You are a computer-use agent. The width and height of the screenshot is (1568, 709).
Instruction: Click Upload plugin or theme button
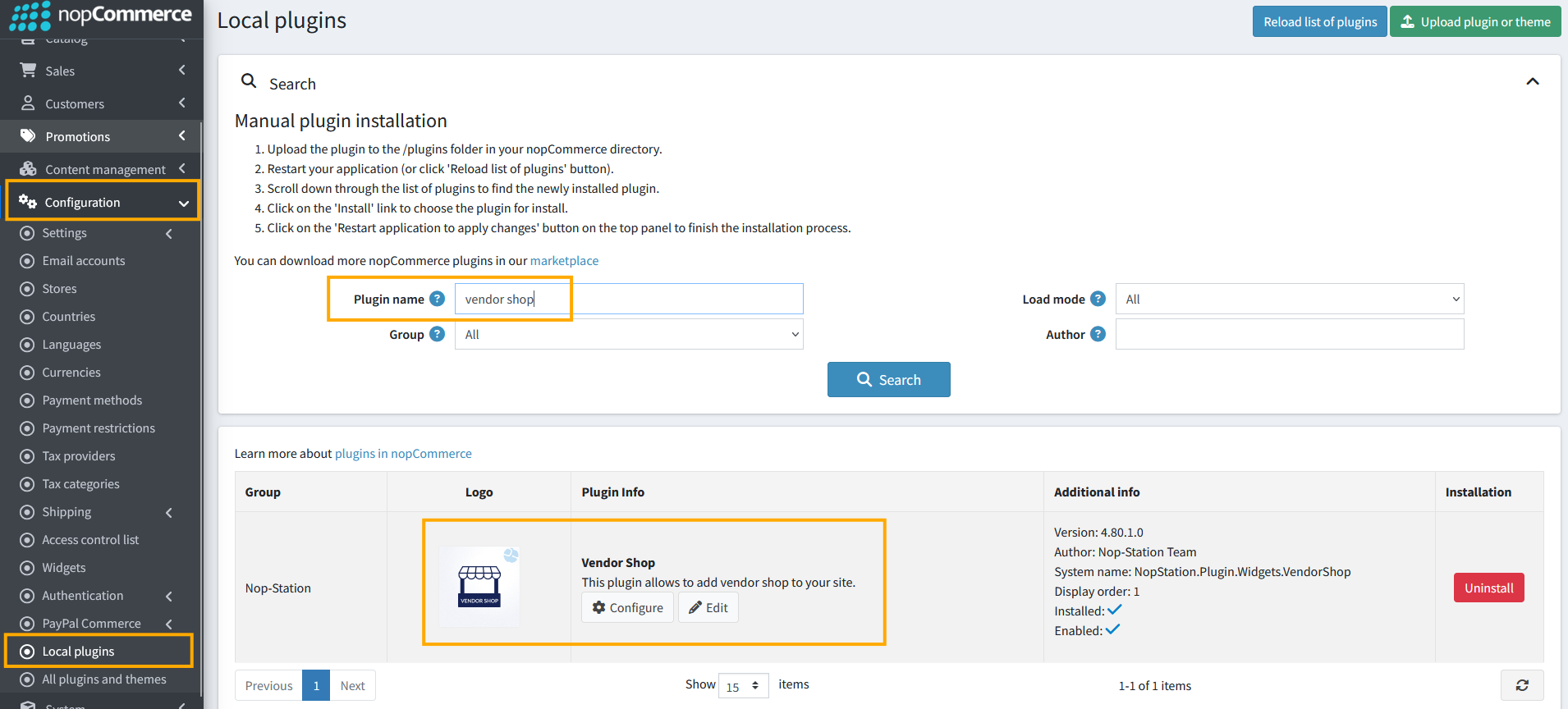point(1475,21)
